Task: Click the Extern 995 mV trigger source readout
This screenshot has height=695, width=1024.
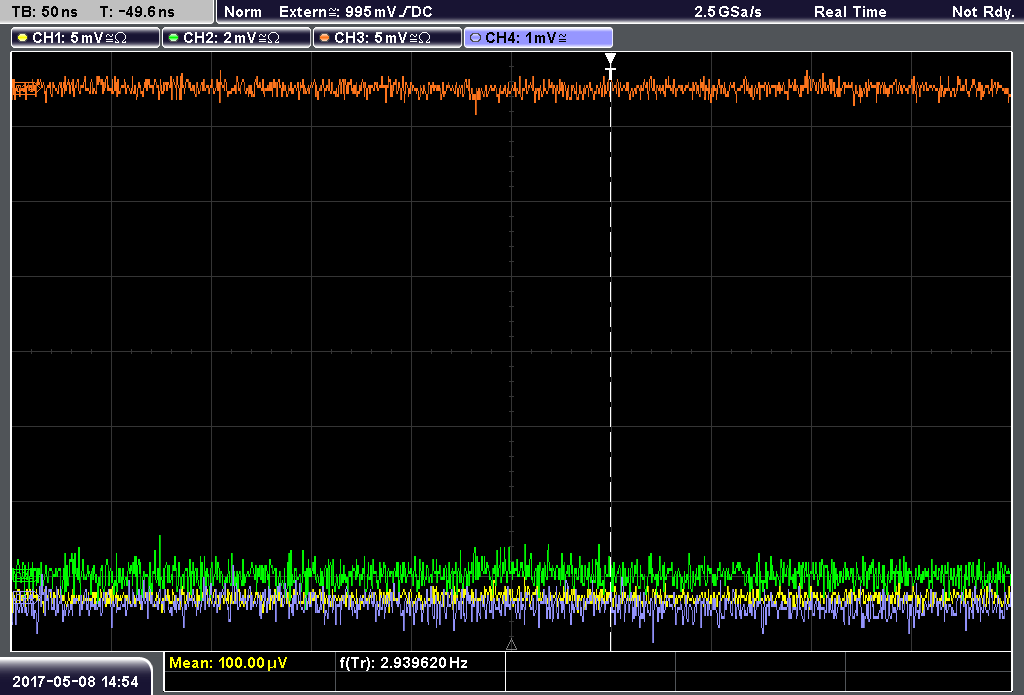Action: click(x=355, y=12)
